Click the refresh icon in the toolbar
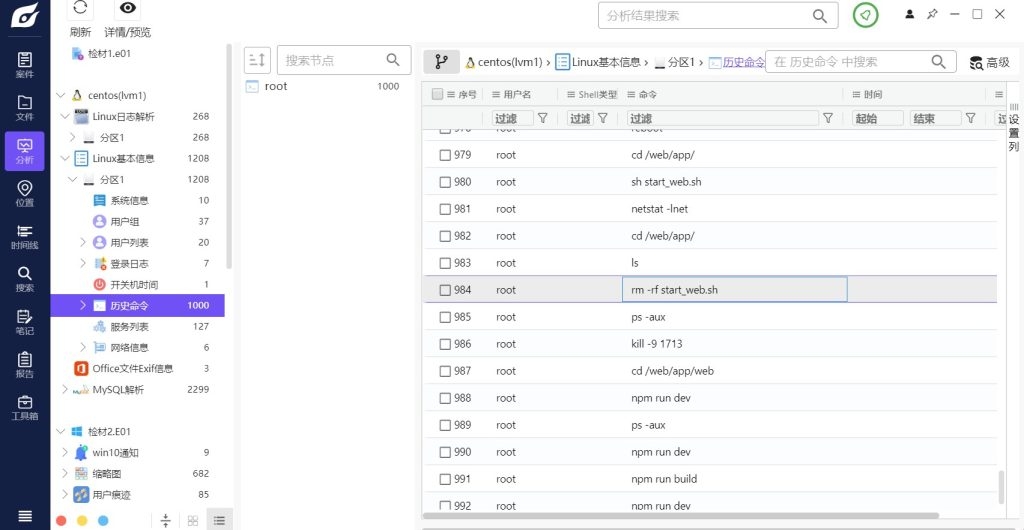 tap(81, 9)
